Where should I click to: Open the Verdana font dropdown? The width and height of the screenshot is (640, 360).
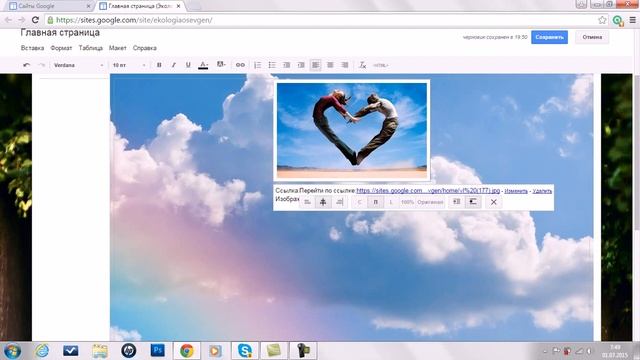(x=78, y=65)
